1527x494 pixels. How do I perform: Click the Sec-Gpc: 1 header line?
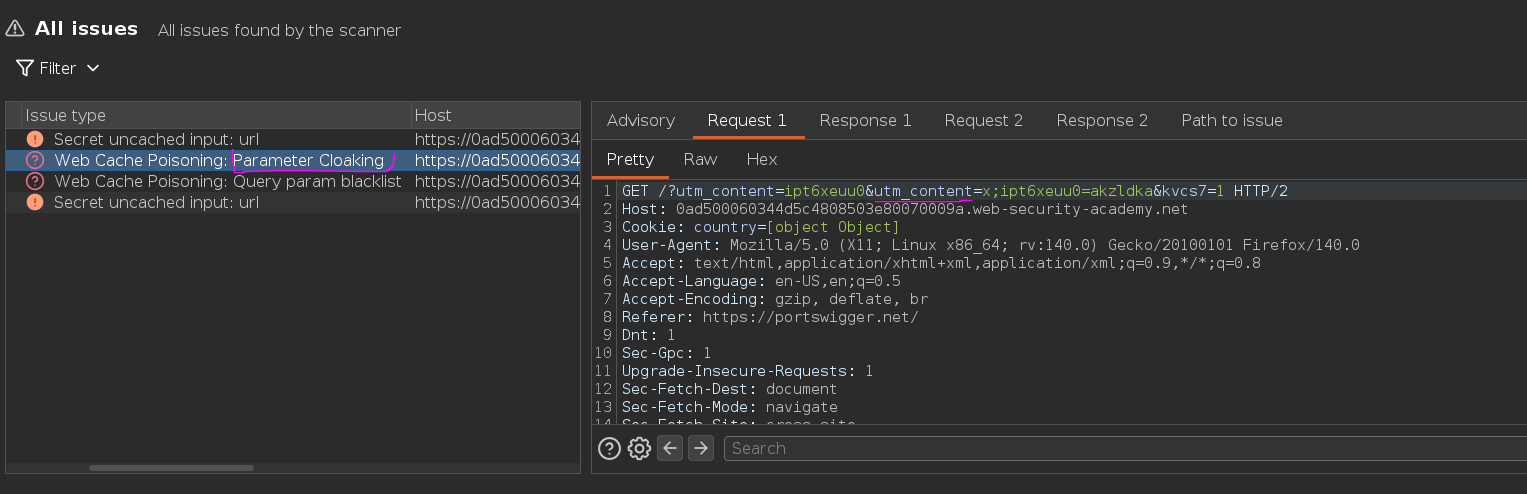point(666,353)
